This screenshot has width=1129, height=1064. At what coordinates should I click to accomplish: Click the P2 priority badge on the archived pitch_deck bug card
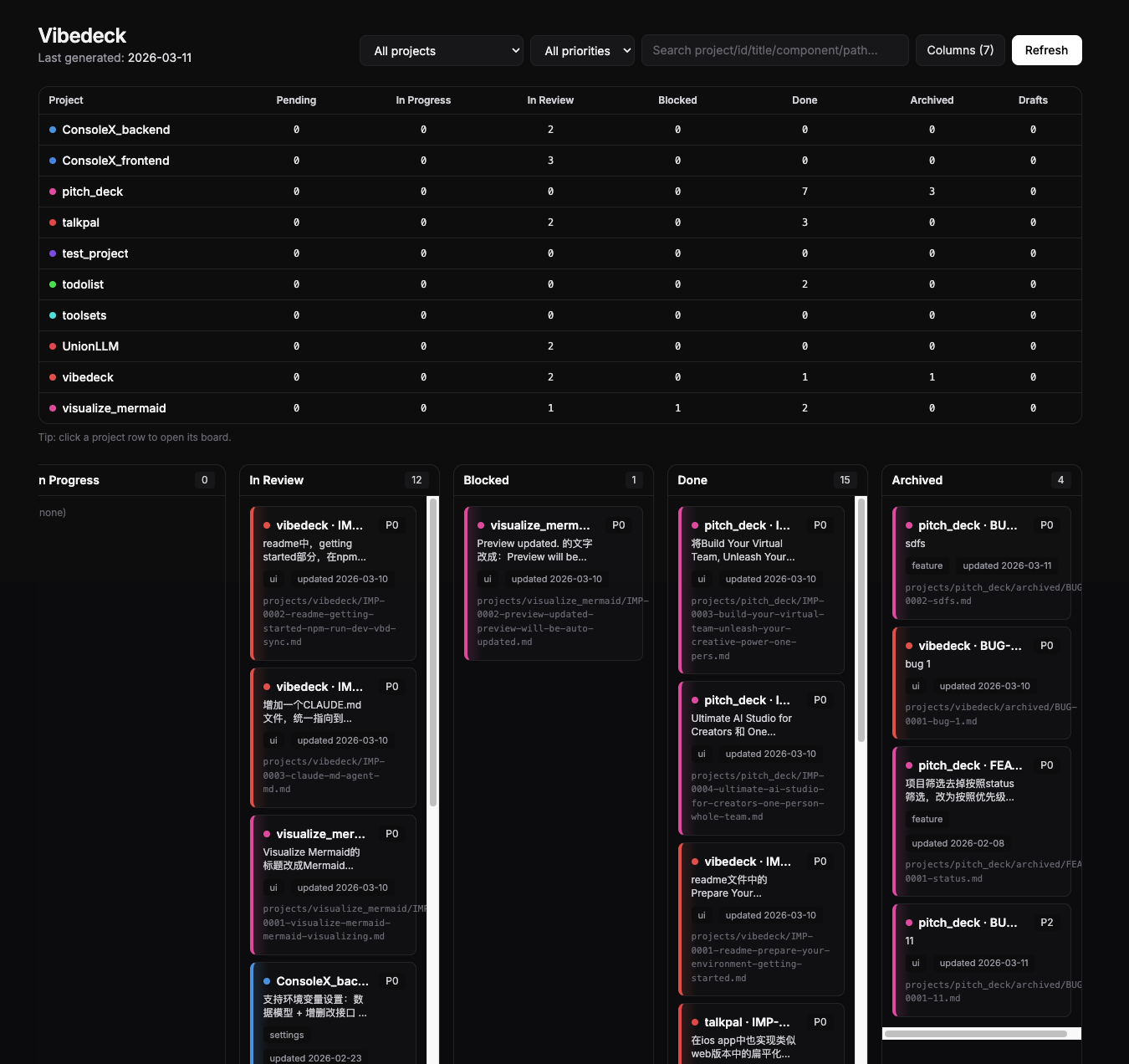1047,923
